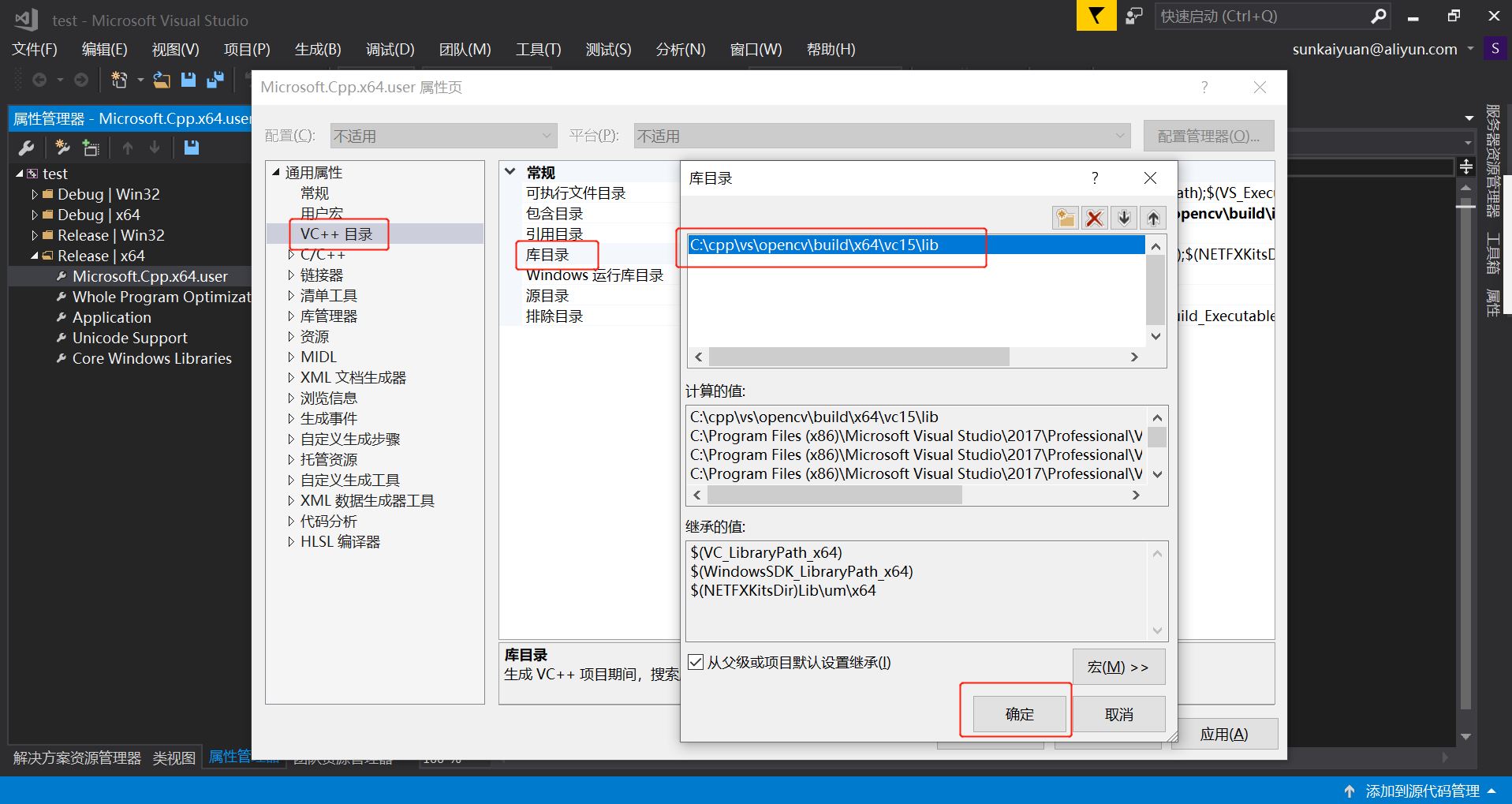Expand the 库管理器 tree node
This screenshot has height=804, width=1512.
tap(291, 316)
